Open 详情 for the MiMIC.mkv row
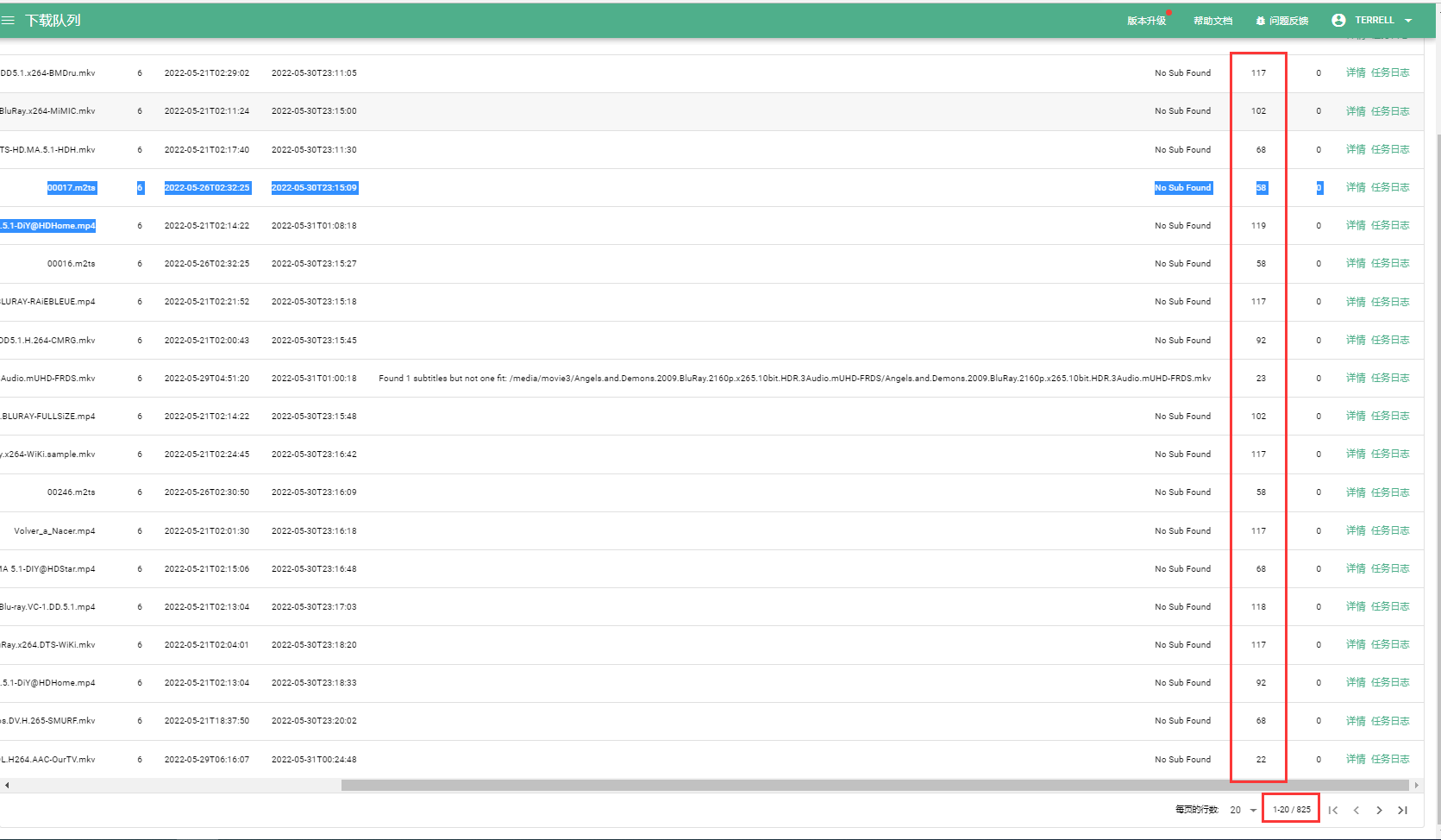This screenshot has width=1441, height=840. click(x=1356, y=111)
